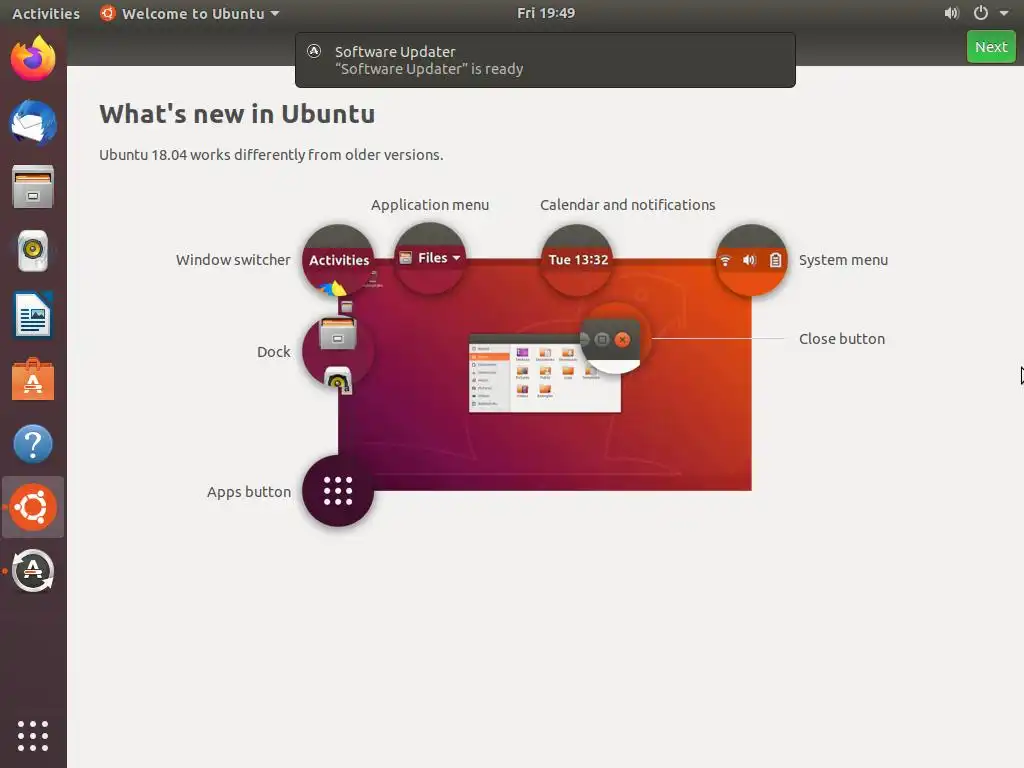
Task: Expand the system menu arrow
Action: coord(1004,13)
